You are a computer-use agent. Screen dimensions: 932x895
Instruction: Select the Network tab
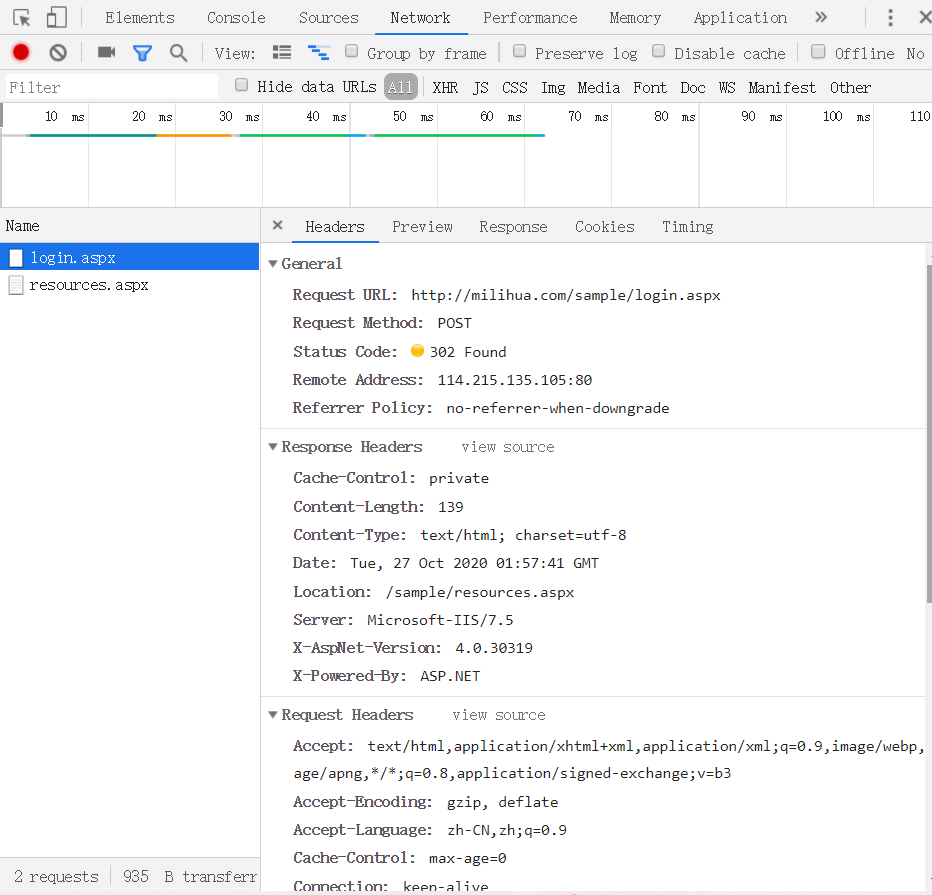point(420,18)
